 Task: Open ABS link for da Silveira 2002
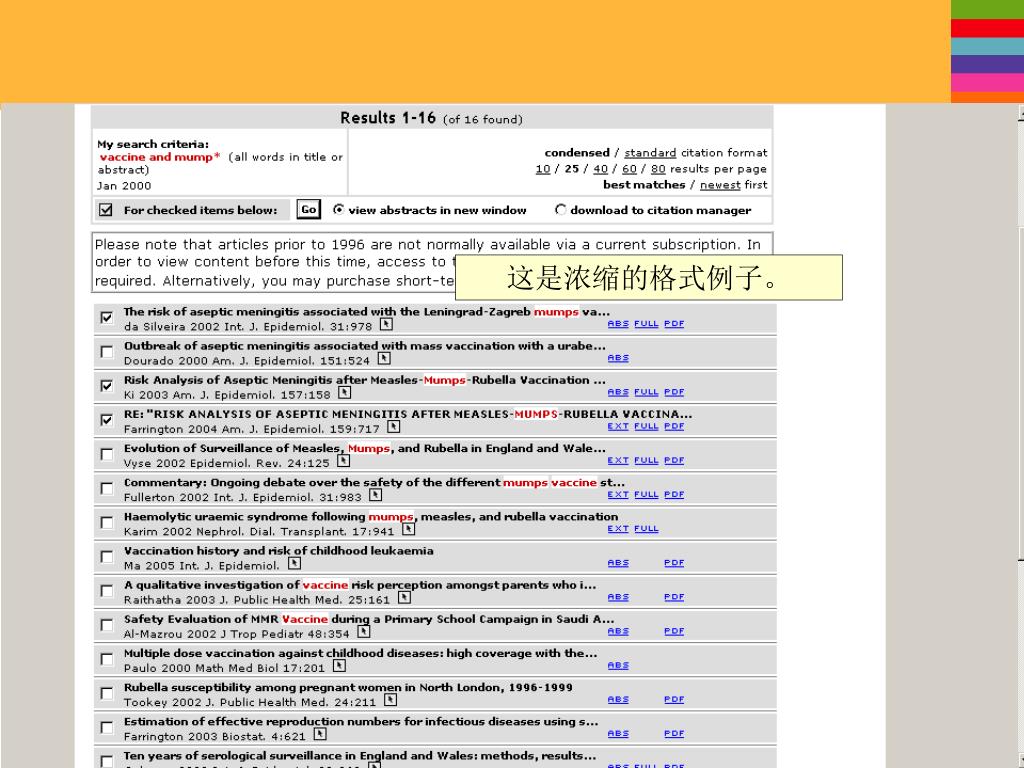click(x=618, y=324)
